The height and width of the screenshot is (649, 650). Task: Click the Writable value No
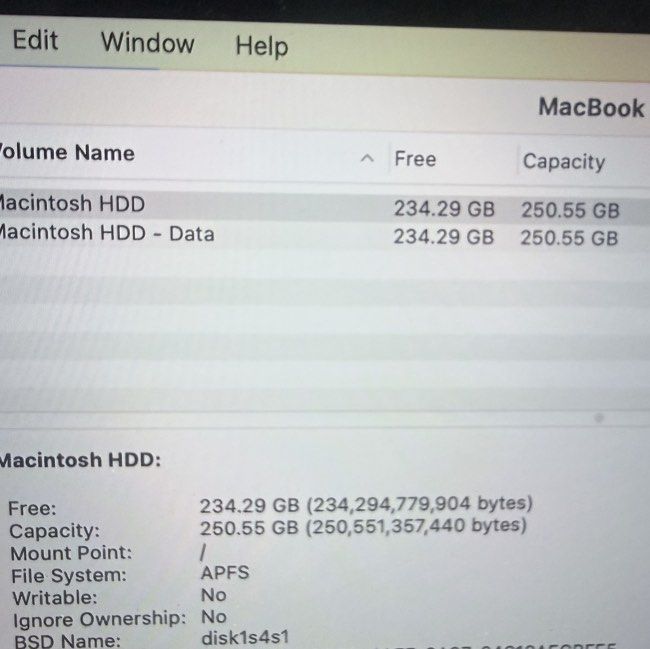[213, 595]
